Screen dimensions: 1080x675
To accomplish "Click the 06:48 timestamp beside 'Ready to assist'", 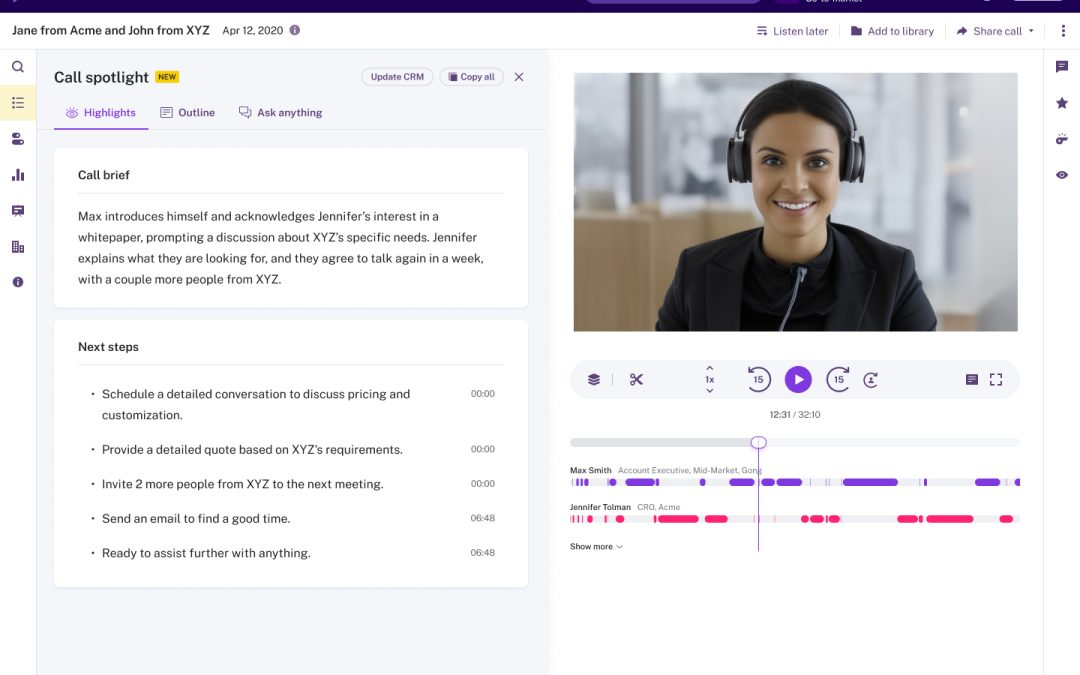I will [482, 552].
